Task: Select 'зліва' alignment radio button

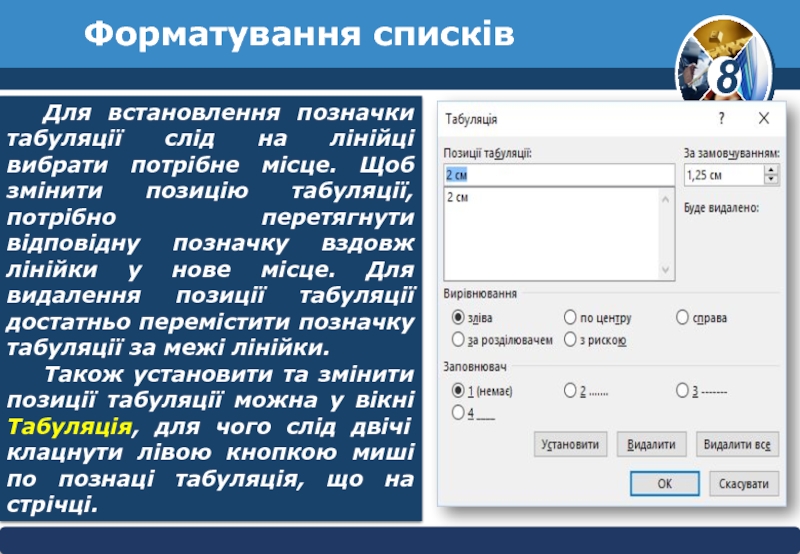Action: tap(458, 317)
